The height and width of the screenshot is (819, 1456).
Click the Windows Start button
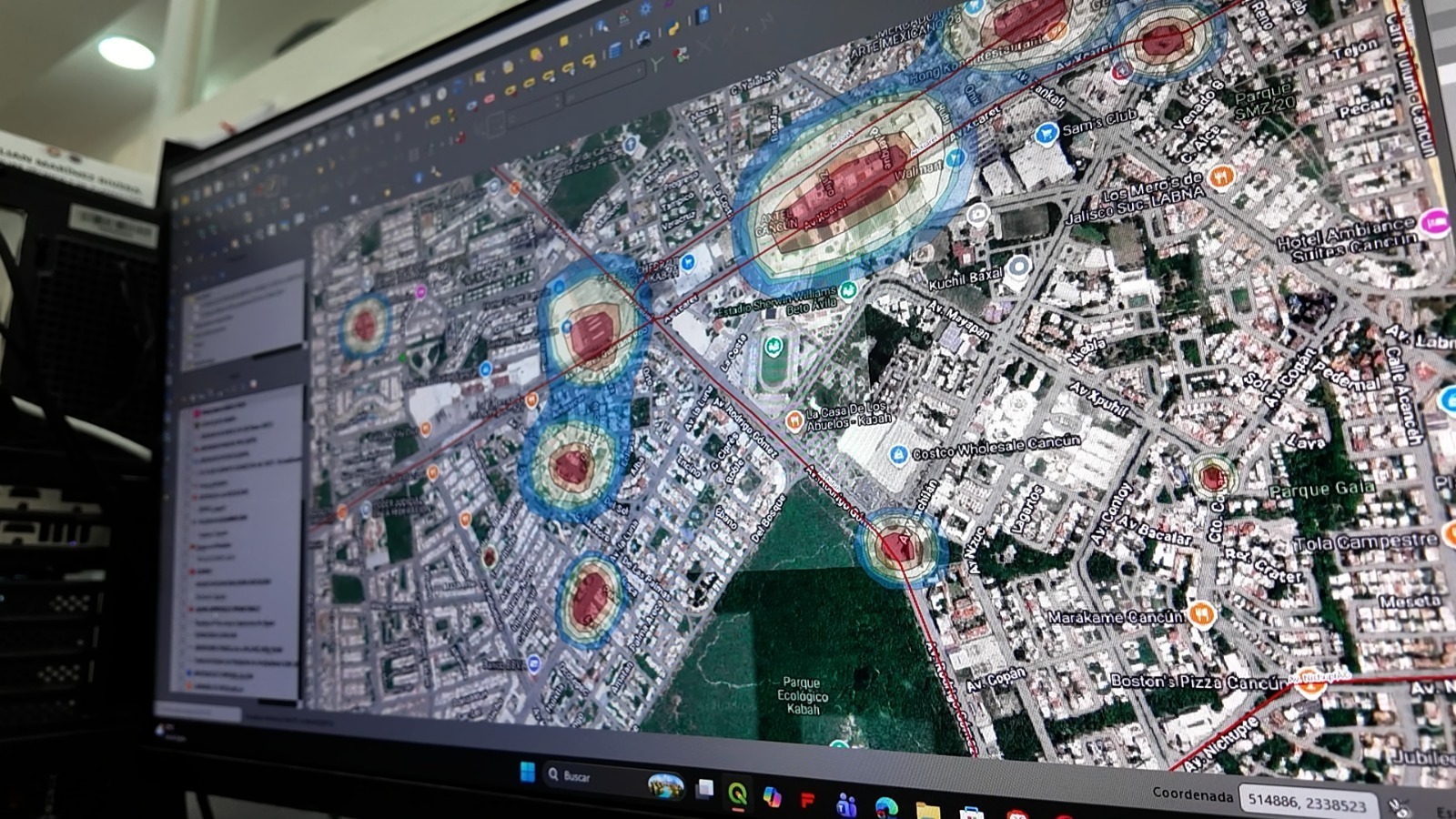coord(527,772)
